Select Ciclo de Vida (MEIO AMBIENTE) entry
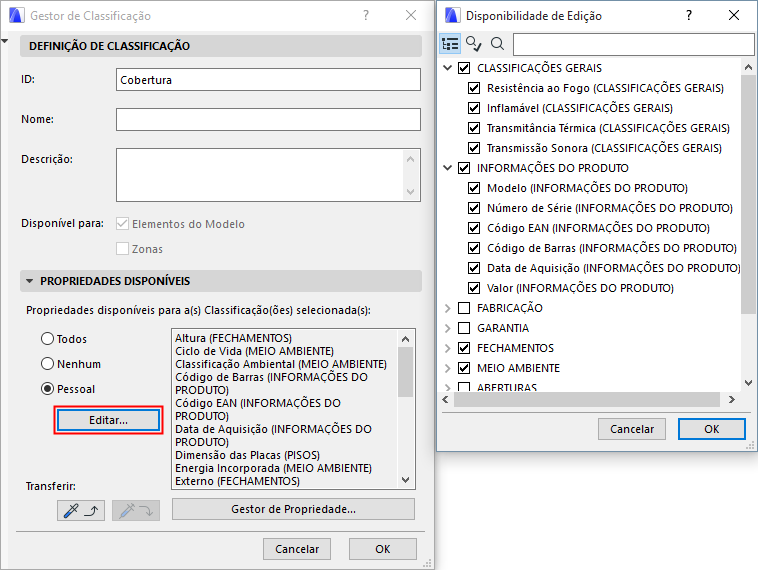758x570 pixels. 254,351
